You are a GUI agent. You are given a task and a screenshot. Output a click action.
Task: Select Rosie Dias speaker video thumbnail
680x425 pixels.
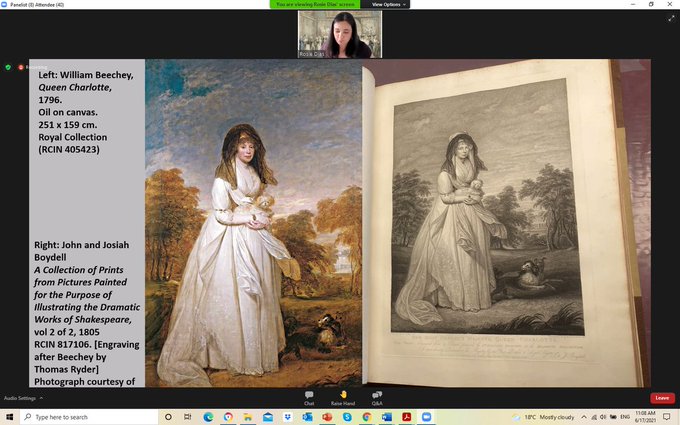pos(340,34)
